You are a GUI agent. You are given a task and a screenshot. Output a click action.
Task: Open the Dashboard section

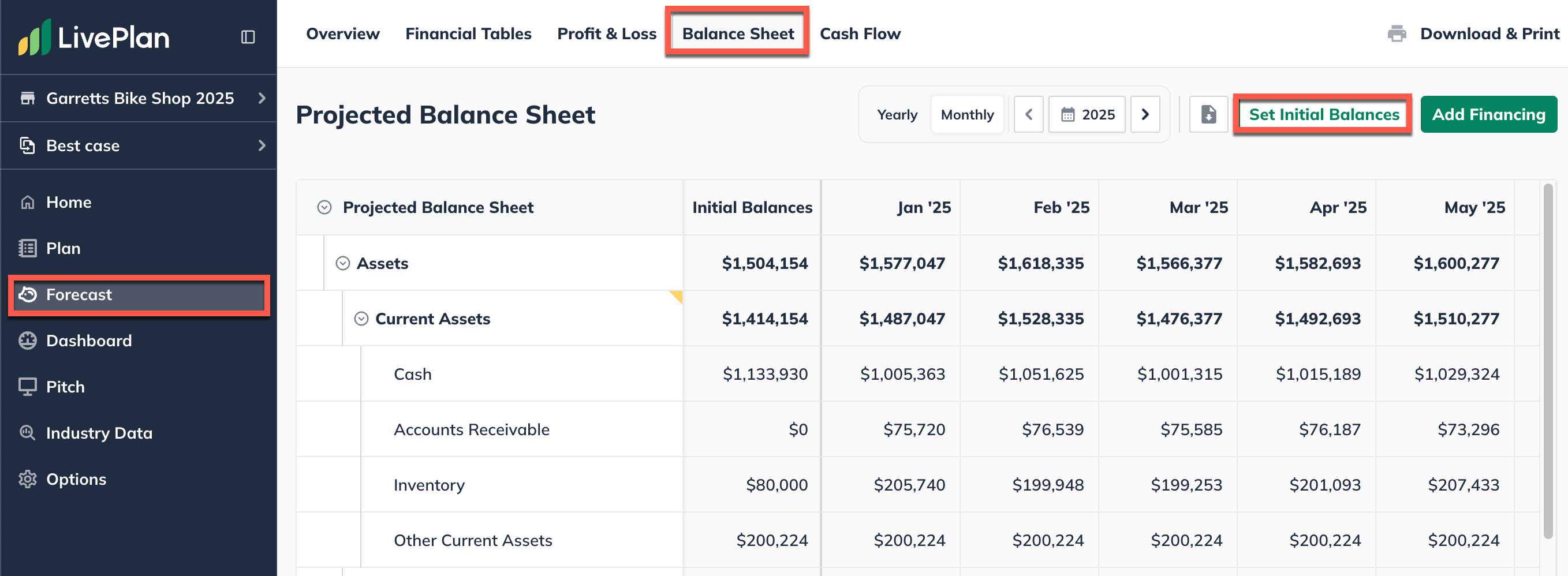pos(88,341)
